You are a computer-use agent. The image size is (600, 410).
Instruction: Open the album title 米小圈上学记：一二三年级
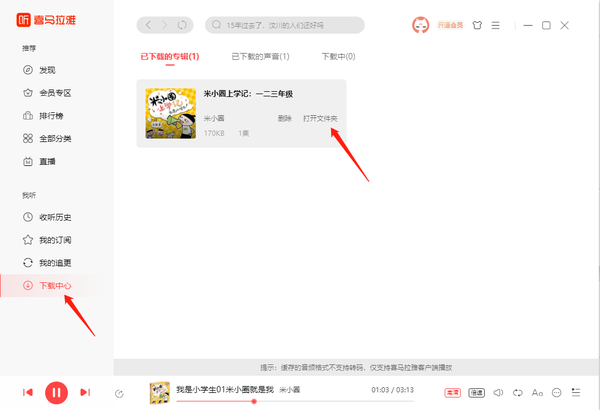(x=248, y=94)
